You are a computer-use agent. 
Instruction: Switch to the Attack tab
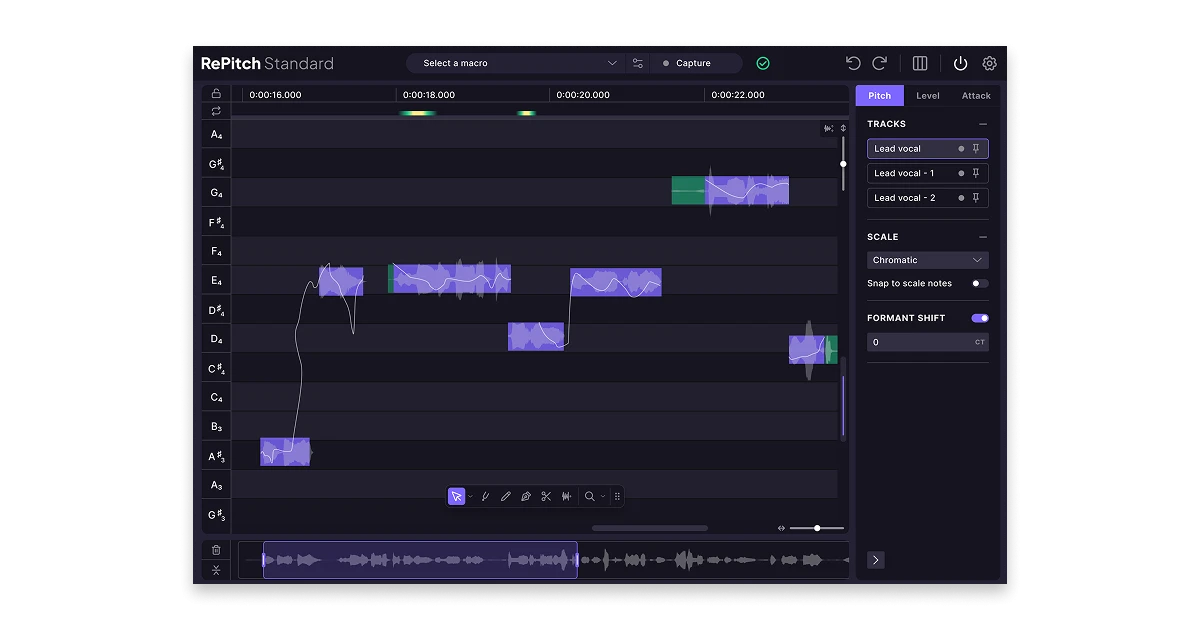coord(975,96)
